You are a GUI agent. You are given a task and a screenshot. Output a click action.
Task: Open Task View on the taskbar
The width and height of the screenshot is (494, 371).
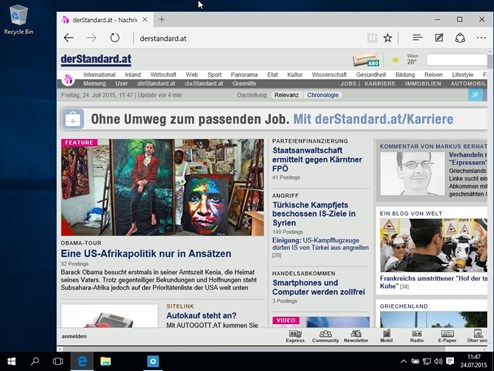(58, 361)
